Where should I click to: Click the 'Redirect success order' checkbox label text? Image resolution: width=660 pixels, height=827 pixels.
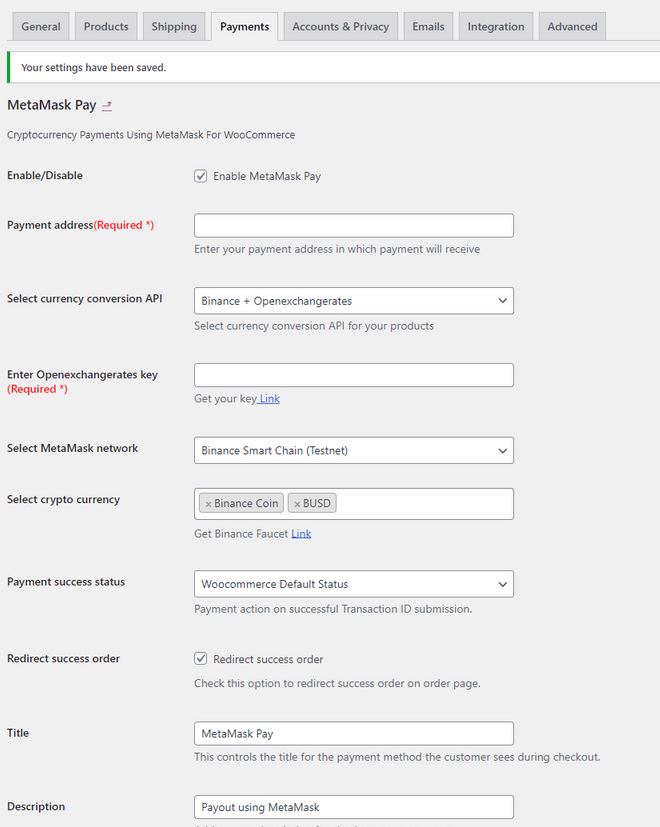(x=268, y=659)
